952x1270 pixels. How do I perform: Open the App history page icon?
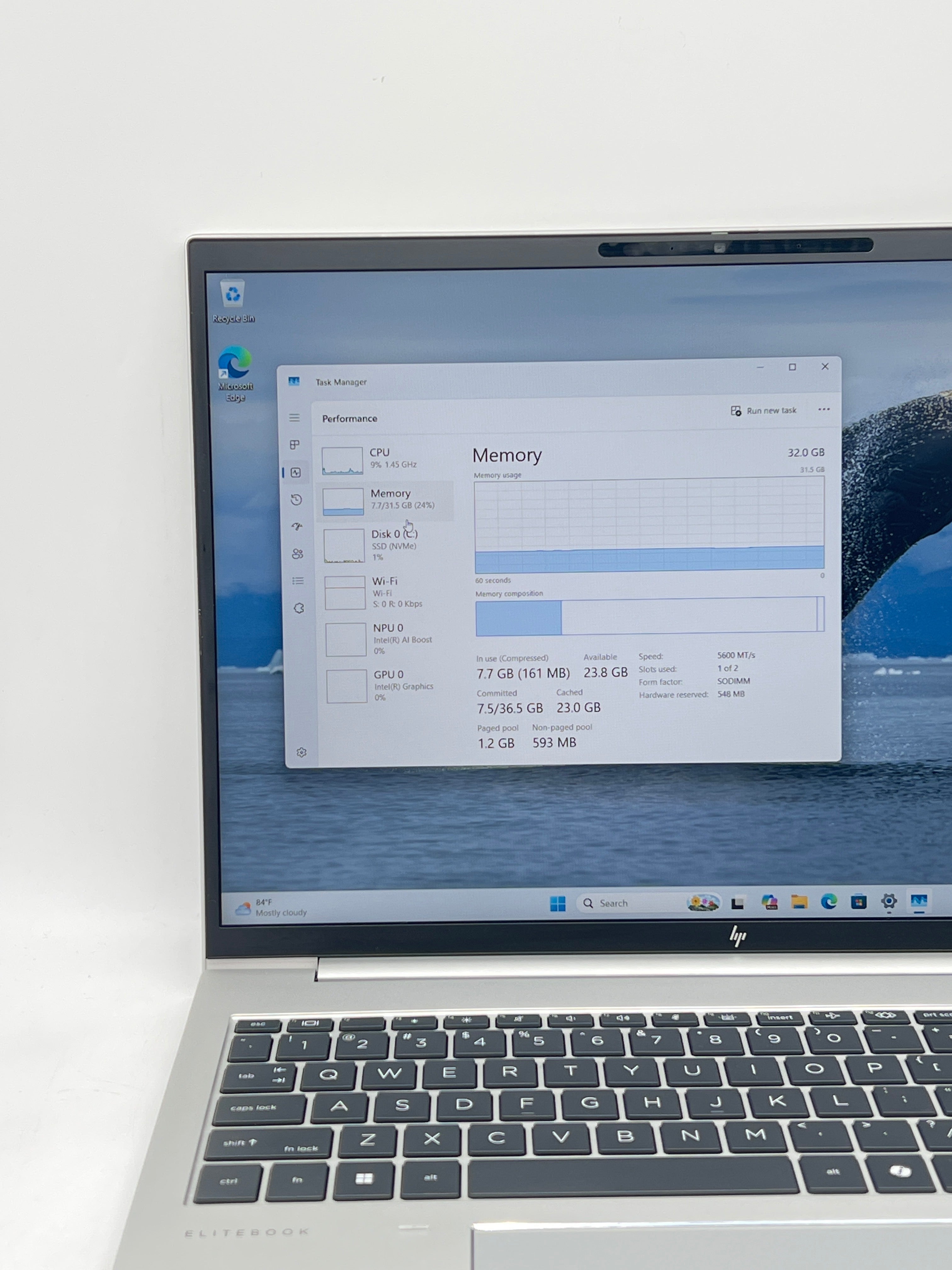[x=296, y=500]
